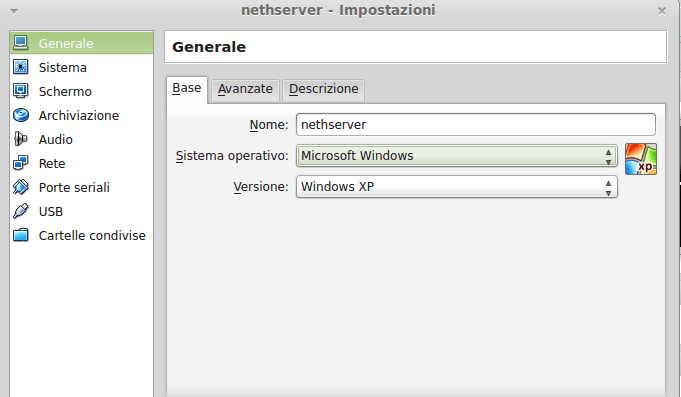681x397 pixels.
Task: Select Cartelle condivise settings label
Action: point(92,235)
